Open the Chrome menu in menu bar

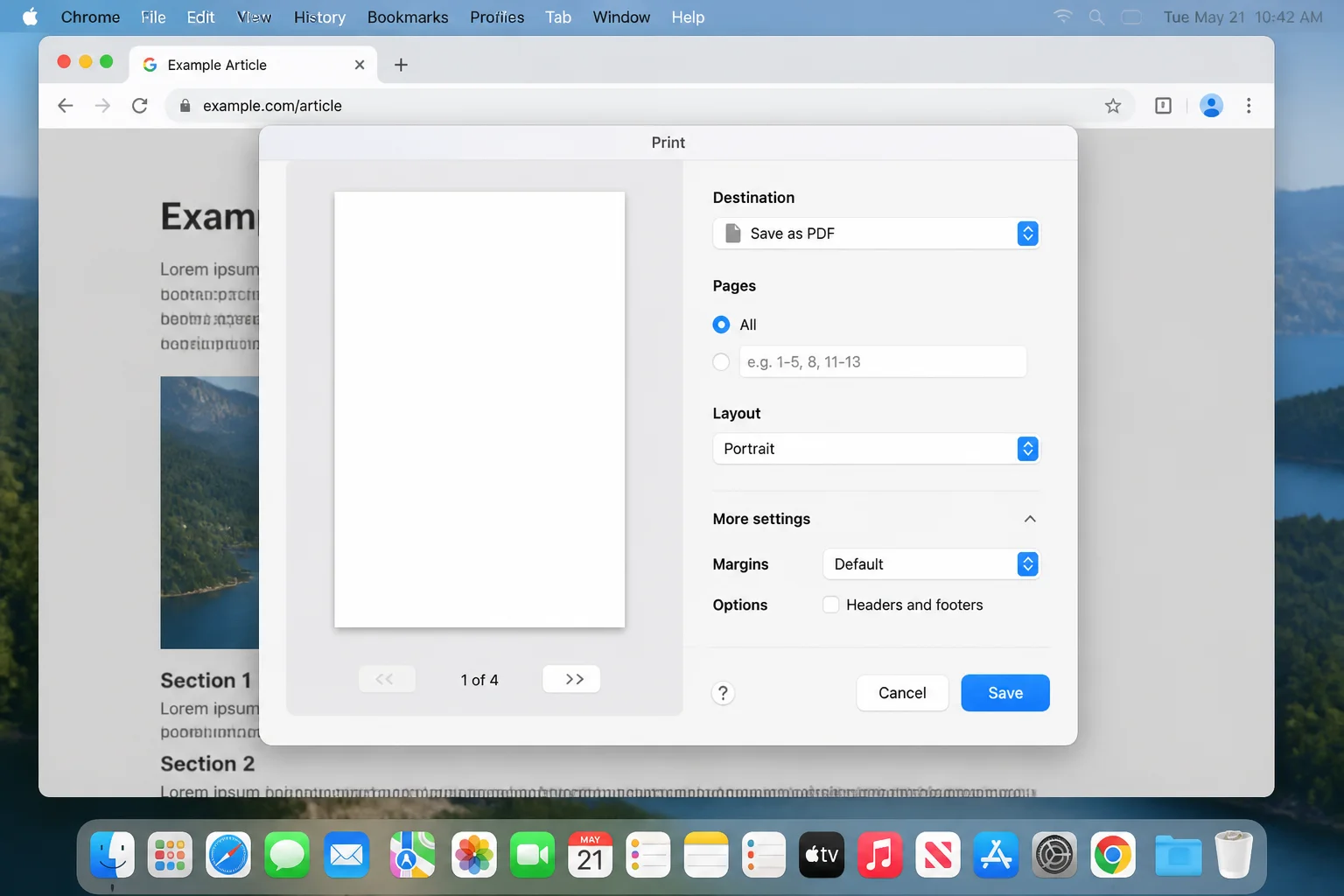90,17
